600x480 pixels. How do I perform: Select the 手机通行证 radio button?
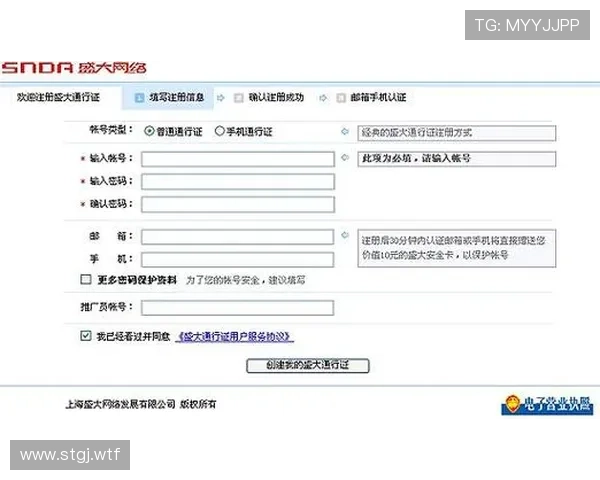pos(219,131)
